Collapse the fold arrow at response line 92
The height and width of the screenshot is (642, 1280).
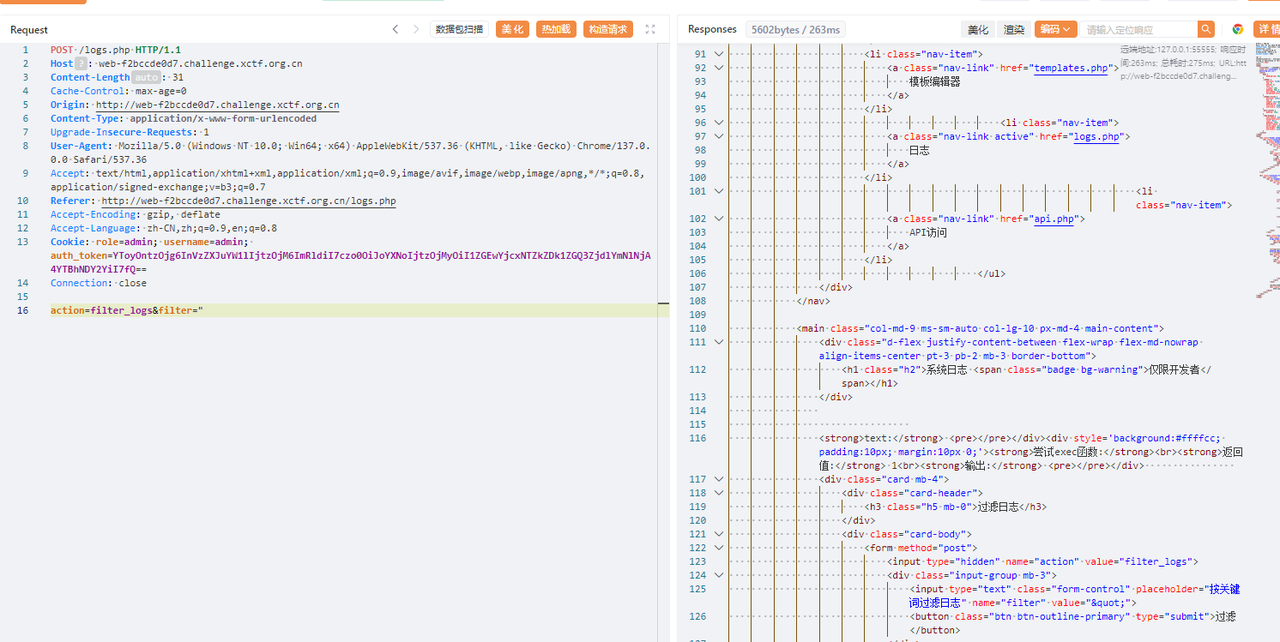click(x=718, y=68)
